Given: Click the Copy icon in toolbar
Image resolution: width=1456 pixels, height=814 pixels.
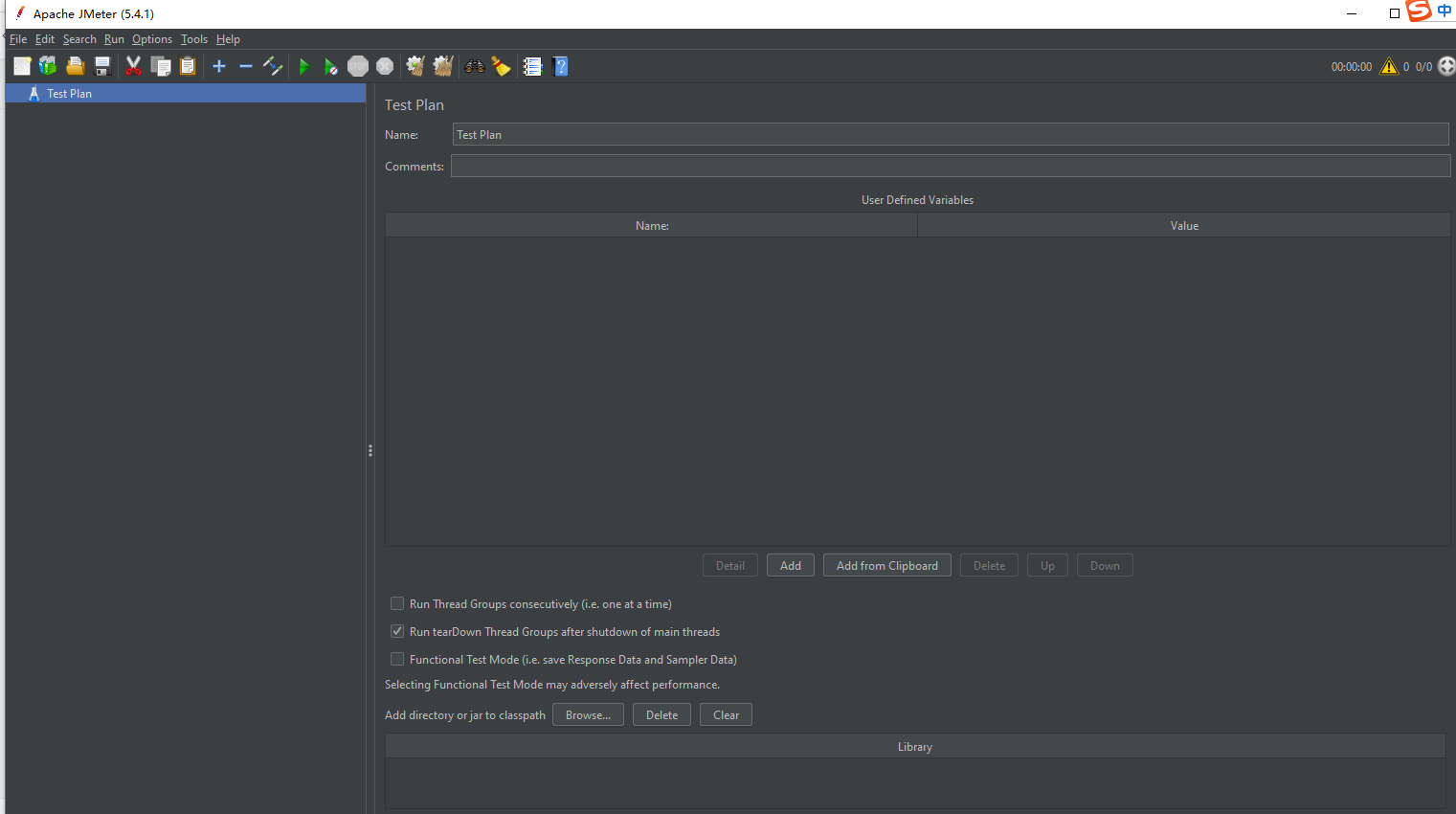Looking at the screenshot, I should pos(161,66).
